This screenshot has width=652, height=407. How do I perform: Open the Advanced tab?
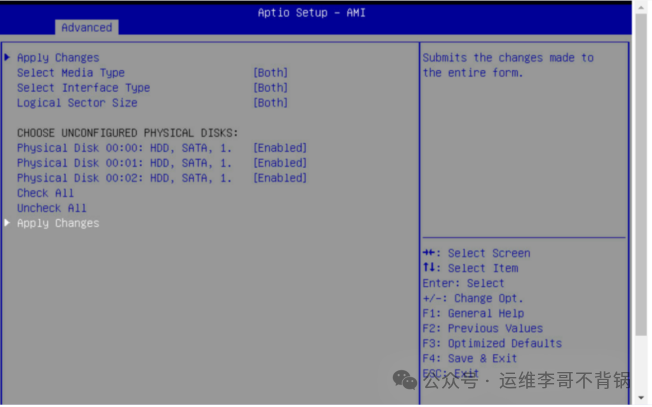click(x=86, y=27)
